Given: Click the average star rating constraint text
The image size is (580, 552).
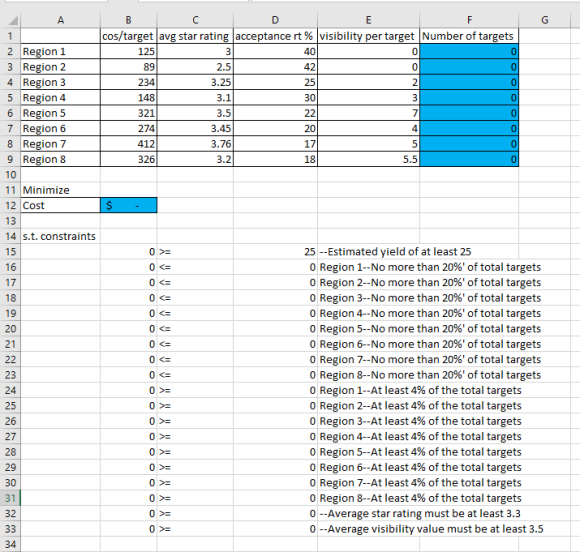Looking at the screenshot, I should [420, 514].
